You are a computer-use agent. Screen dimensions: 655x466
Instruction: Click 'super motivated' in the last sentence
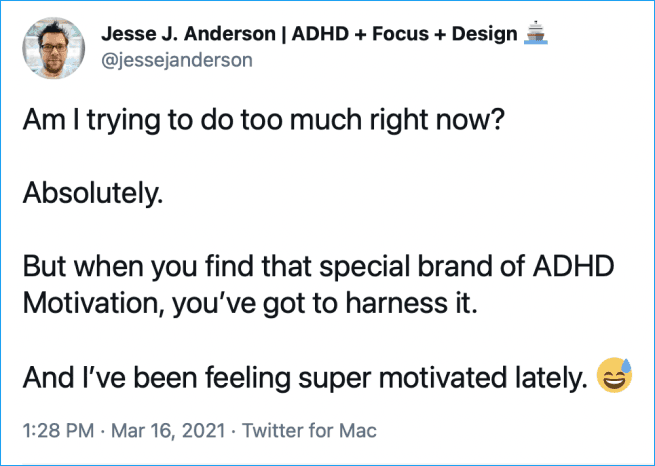tap(397, 377)
